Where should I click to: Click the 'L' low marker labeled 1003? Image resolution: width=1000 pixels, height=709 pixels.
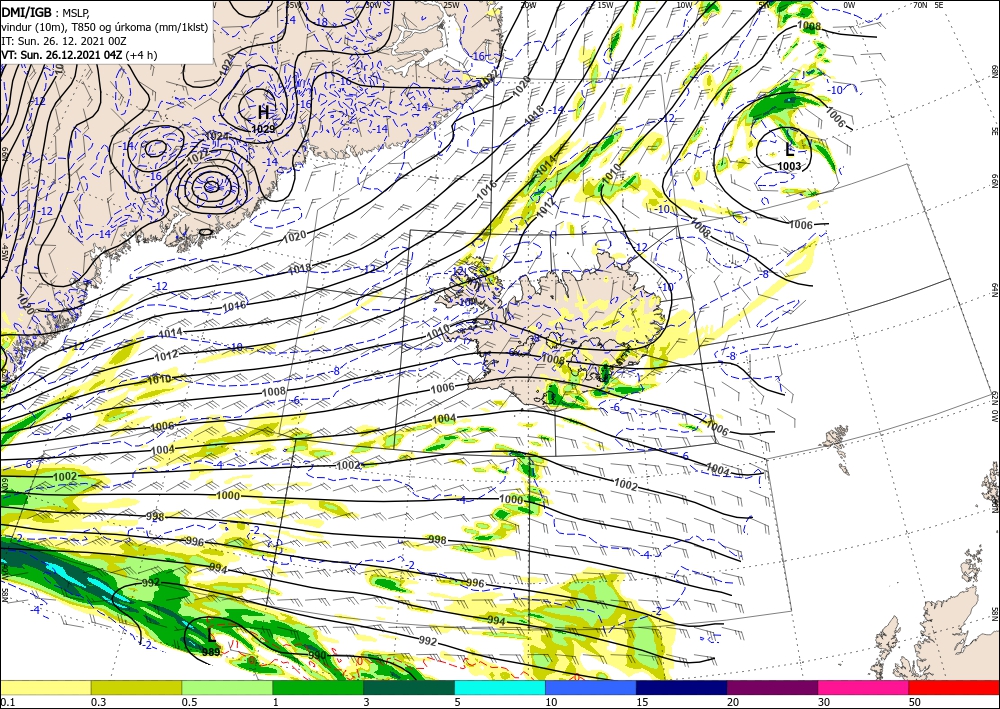pos(790,150)
